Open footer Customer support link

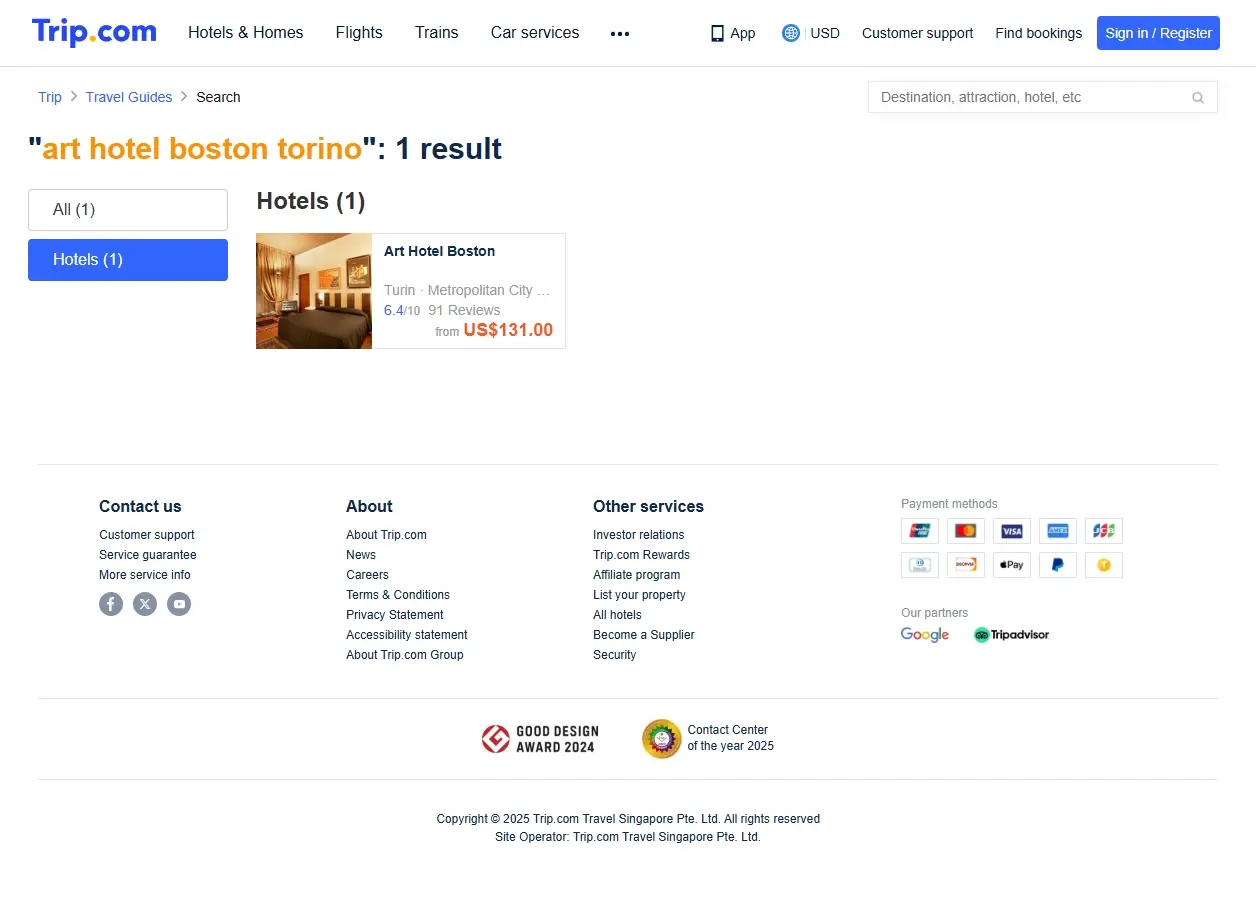pos(147,535)
